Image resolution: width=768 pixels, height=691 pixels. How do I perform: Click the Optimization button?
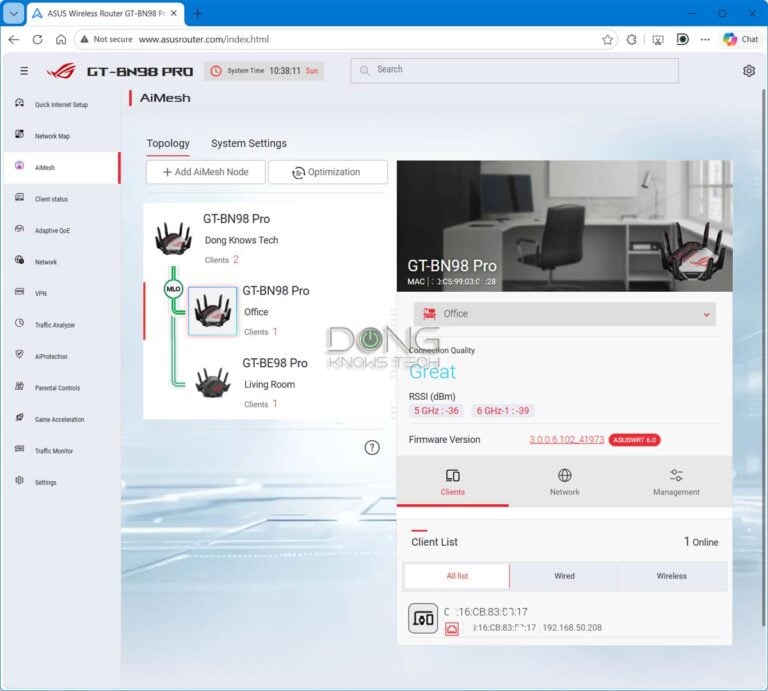(x=328, y=172)
